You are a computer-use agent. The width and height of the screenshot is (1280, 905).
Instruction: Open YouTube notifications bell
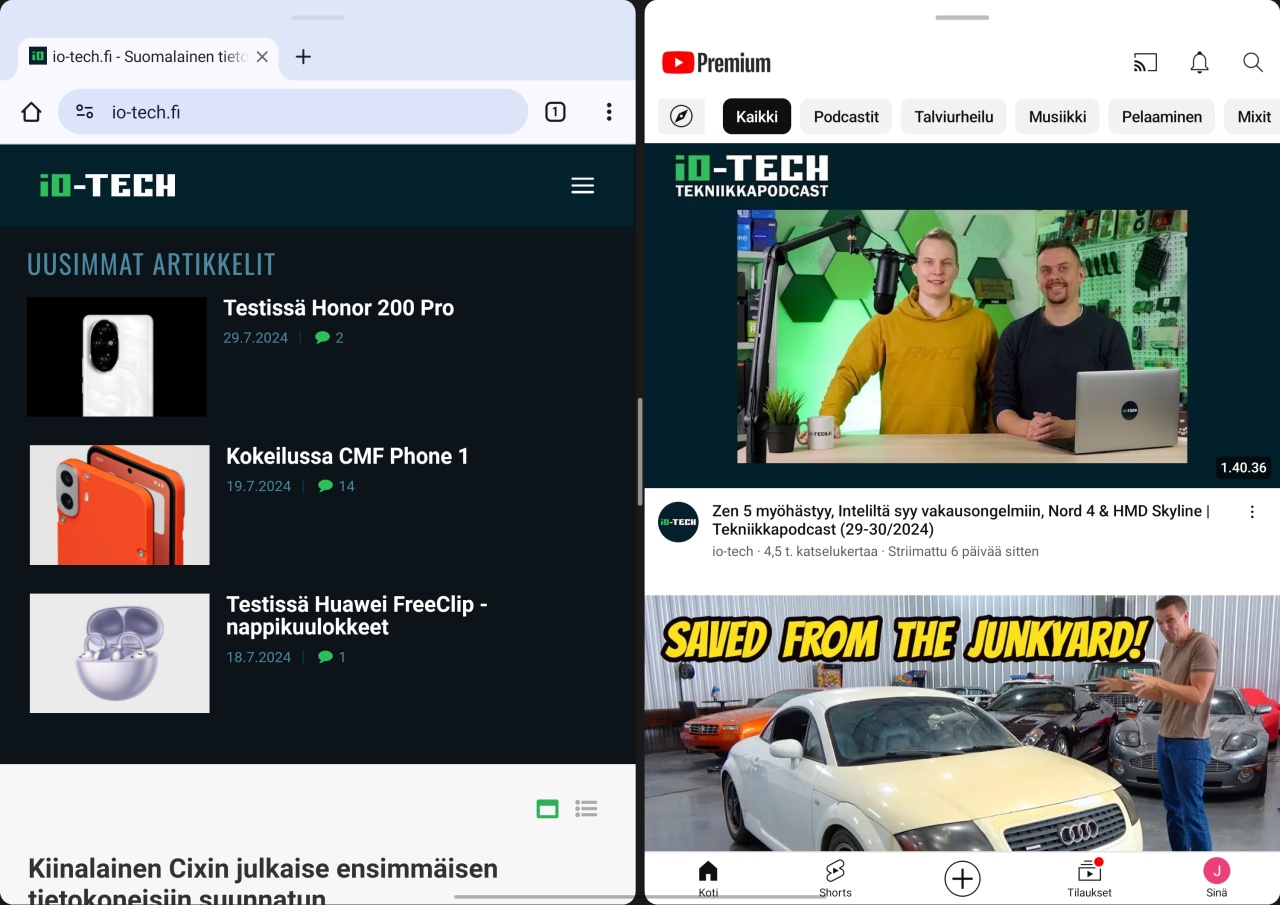pos(1199,63)
